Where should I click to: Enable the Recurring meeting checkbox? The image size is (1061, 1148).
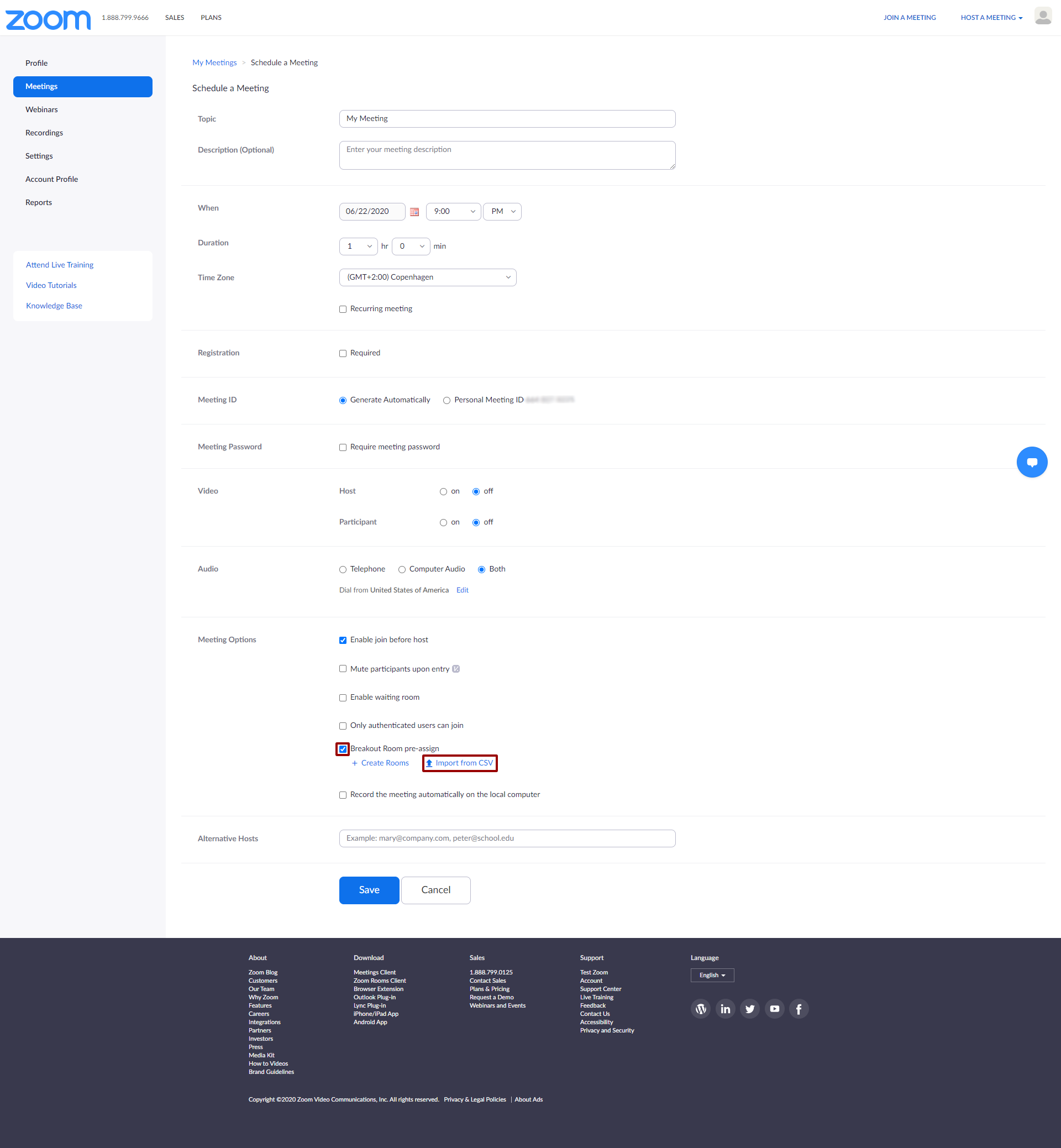[343, 309]
